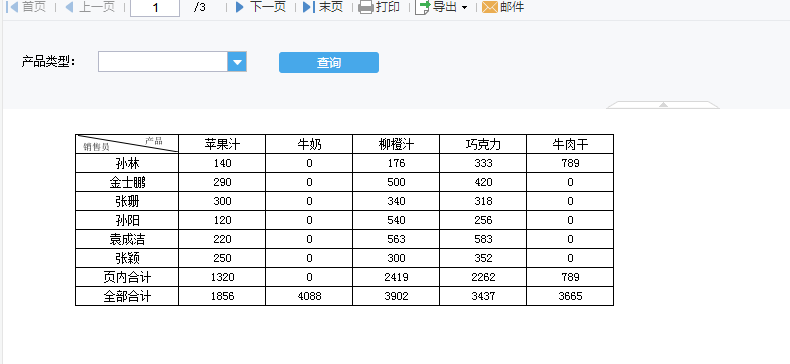Click 全部合计 牛奶 total 4088
Viewport: 790px width, 364px height.
[x=309, y=296]
